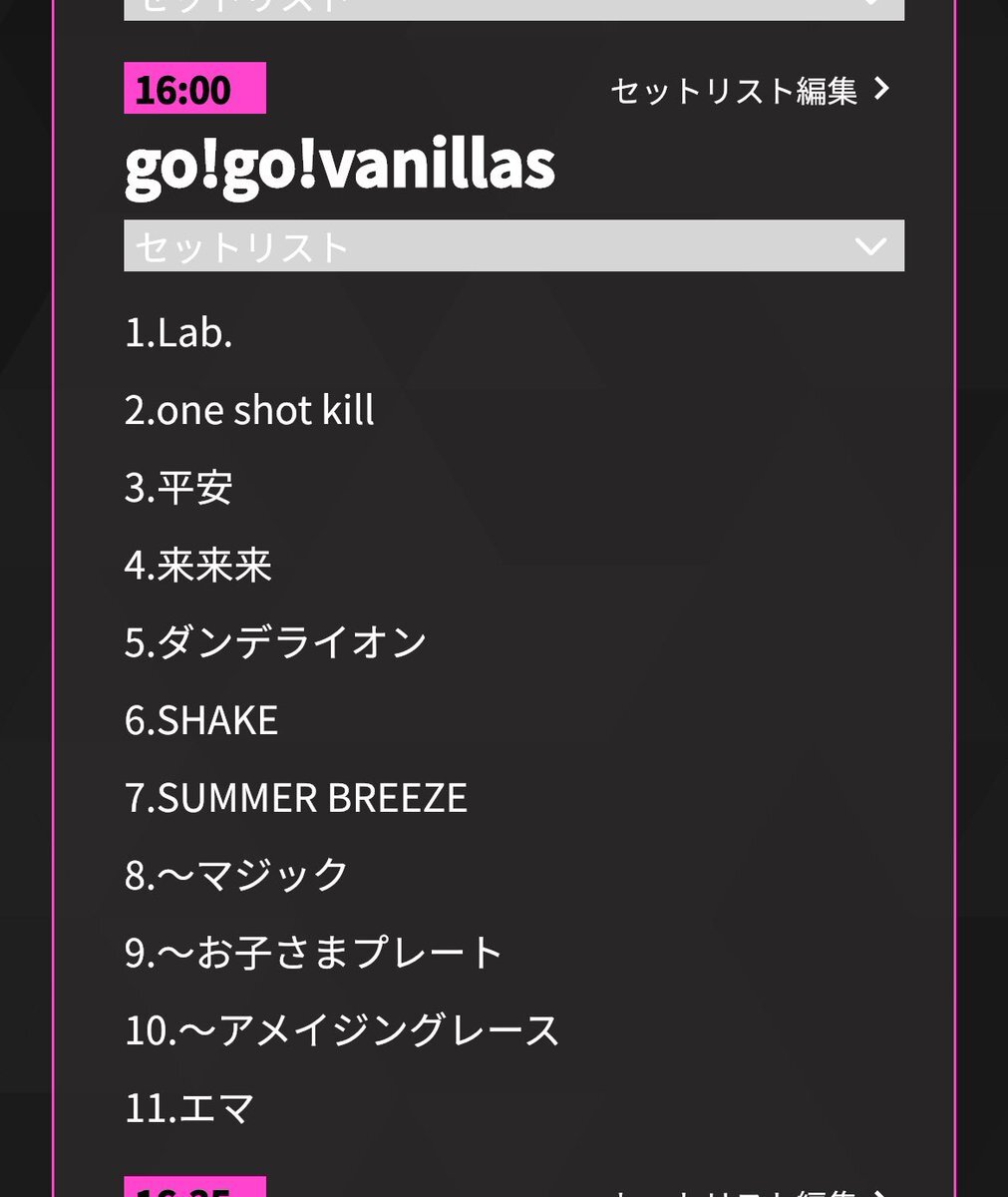The height and width of the screenshot is (1197, 1008).
Task: Select song 9. 〜お子さまプレート
Action: (x=313, y=953)
